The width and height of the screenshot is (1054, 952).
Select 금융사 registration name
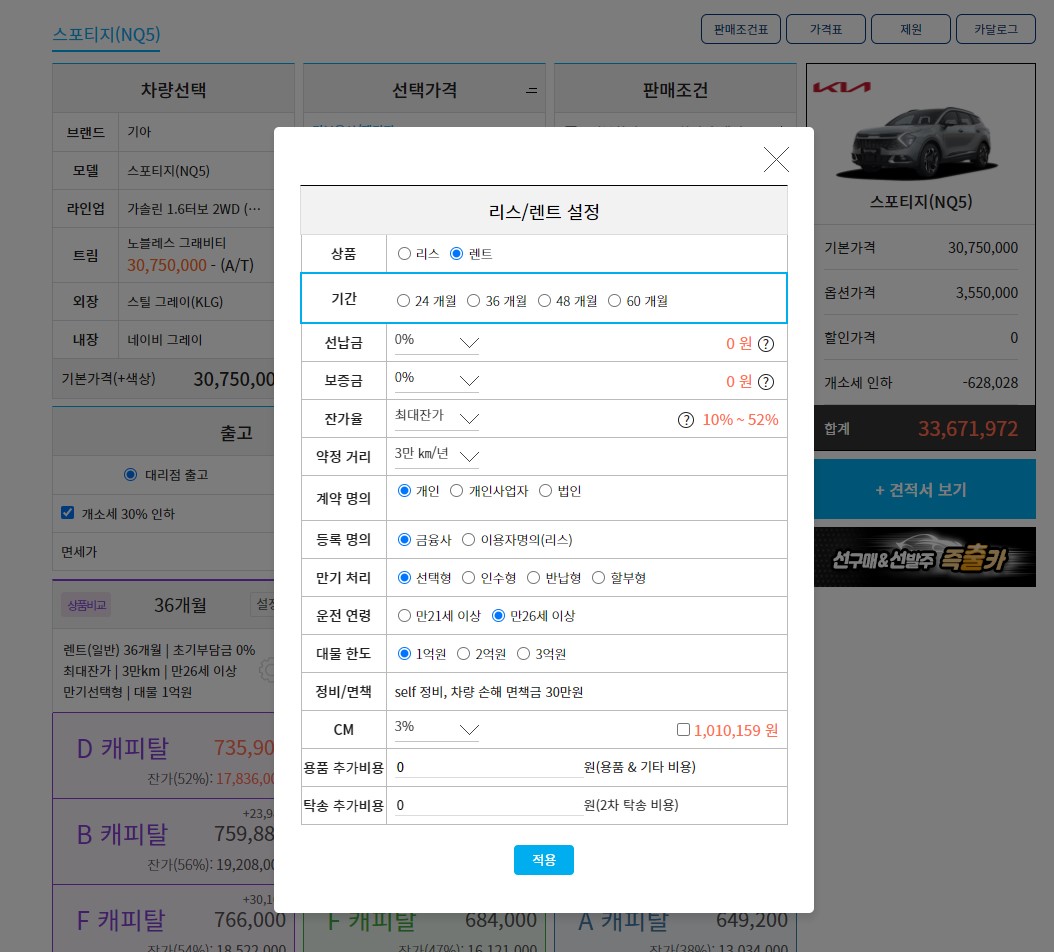(404, 539)
